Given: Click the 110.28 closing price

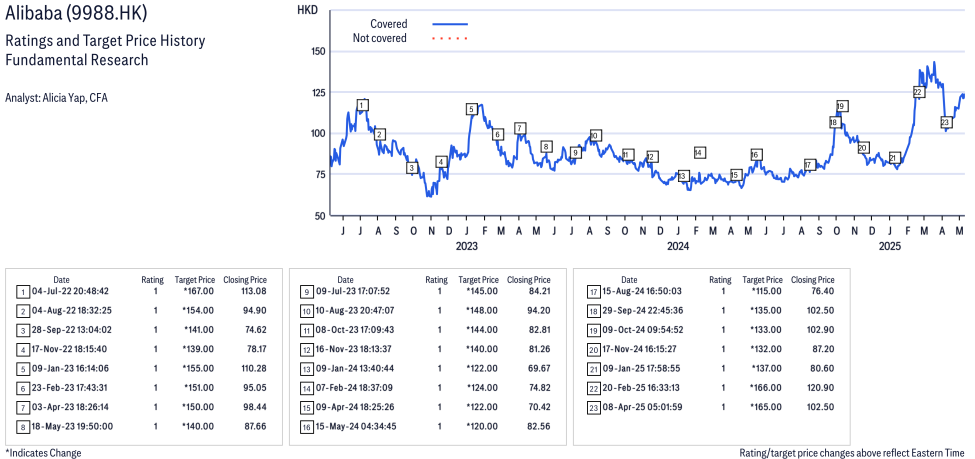Looking at the screenshot, I should [253, 368].
